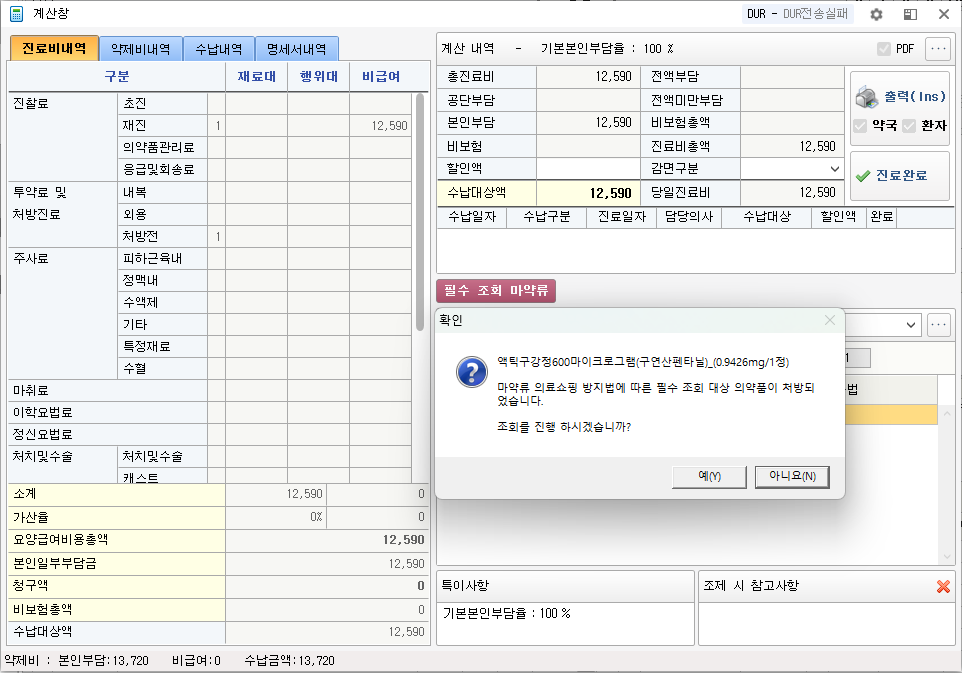Click the red X in 조제 시 참고사항
962x673 pixels.
(x=943, y=586)
